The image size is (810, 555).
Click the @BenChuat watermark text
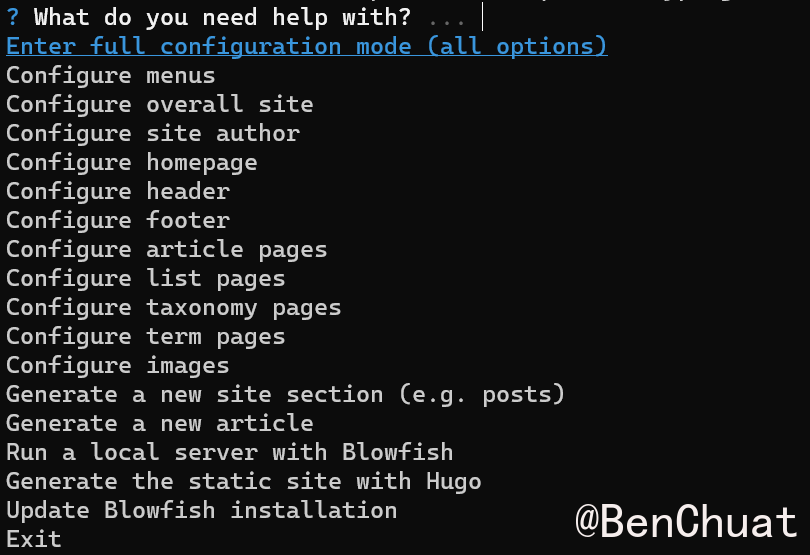pyautogui.click(x=686, y=522)
